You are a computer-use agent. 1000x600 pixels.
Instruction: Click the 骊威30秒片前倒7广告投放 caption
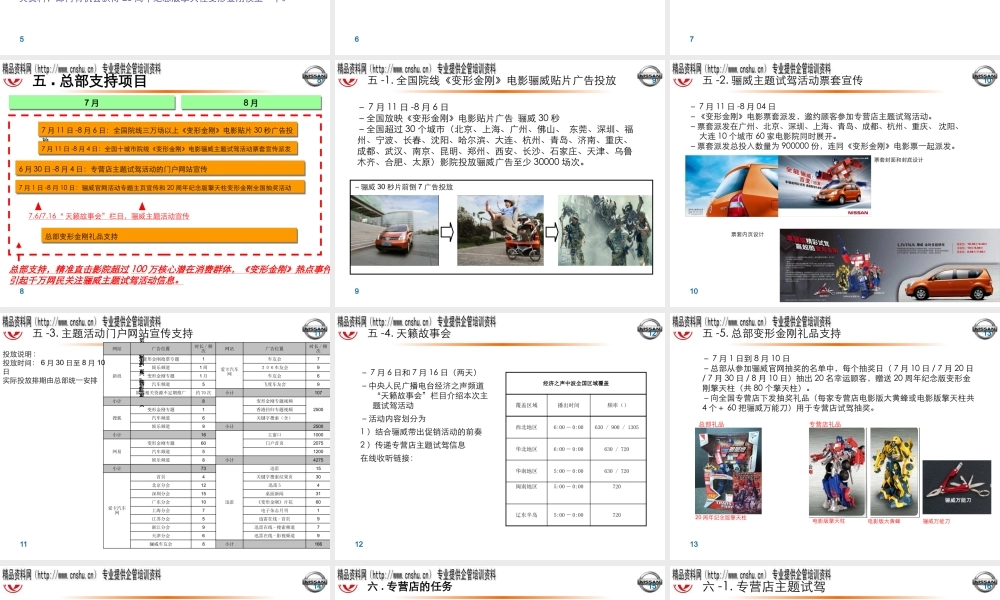(404, 187)
